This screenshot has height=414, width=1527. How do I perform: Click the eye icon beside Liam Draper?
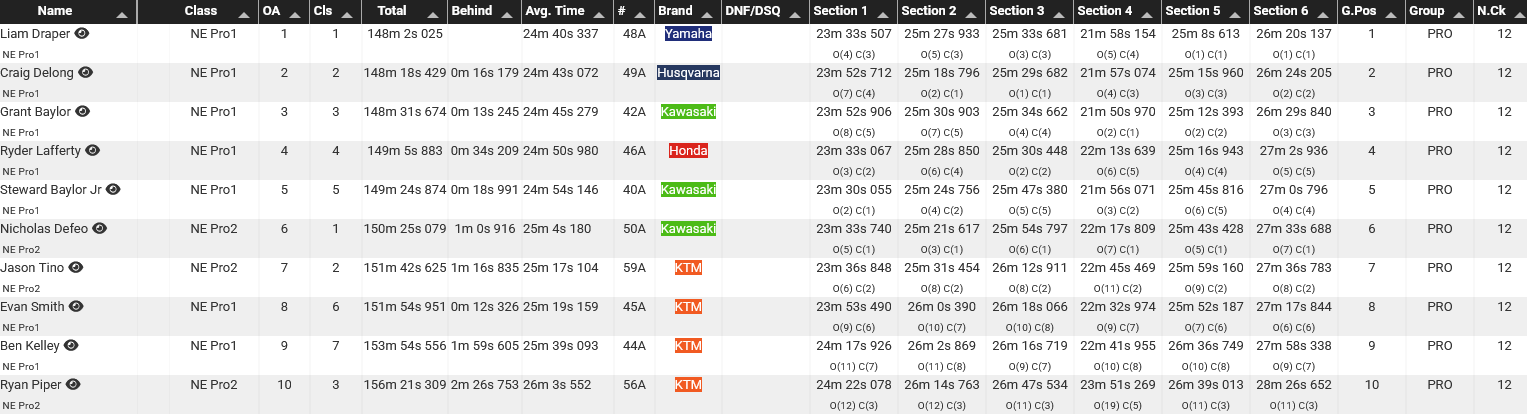click(x=82, y=33)
